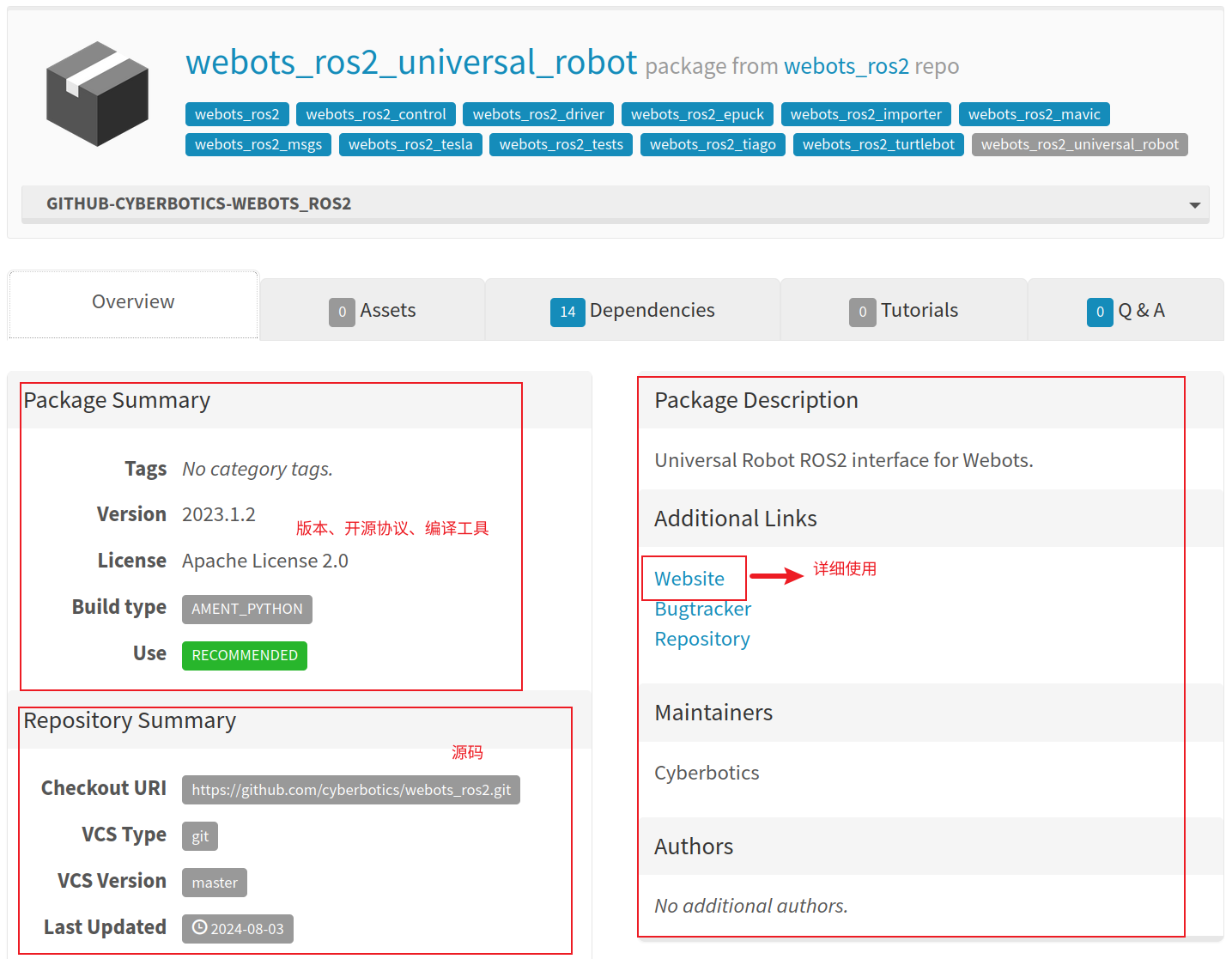The image size is (1232, 959).
Task: Click the Maintainers heading
Action: [x=713, y=713]
